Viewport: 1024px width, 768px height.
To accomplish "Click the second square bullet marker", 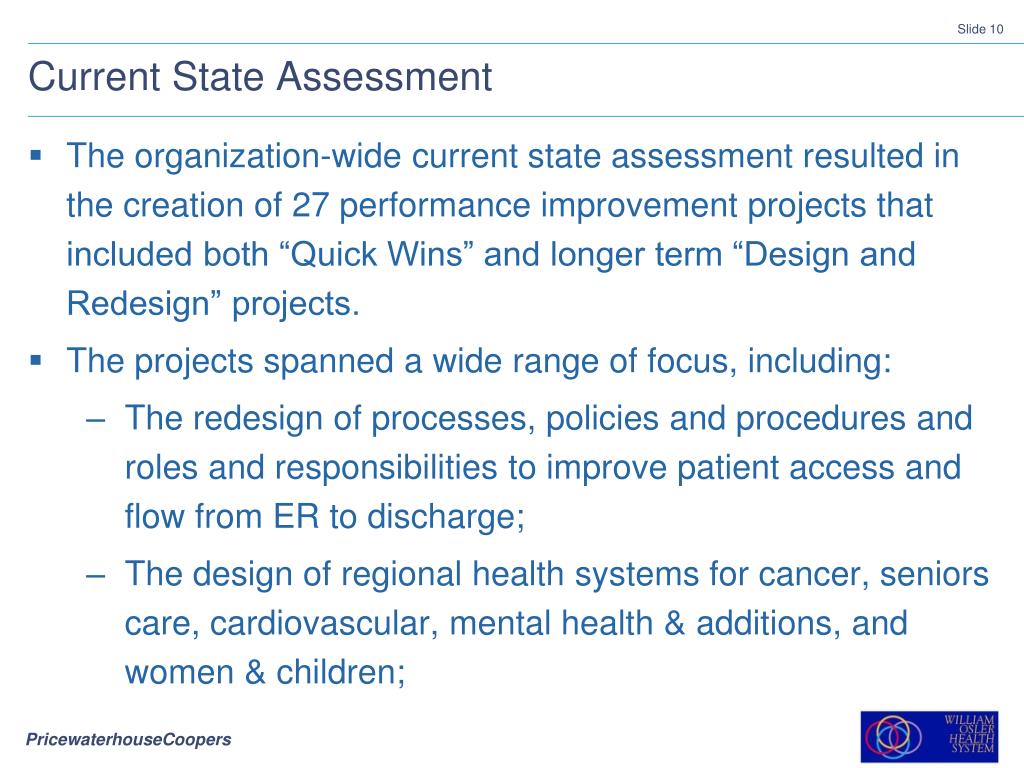I will click(36, 360).
